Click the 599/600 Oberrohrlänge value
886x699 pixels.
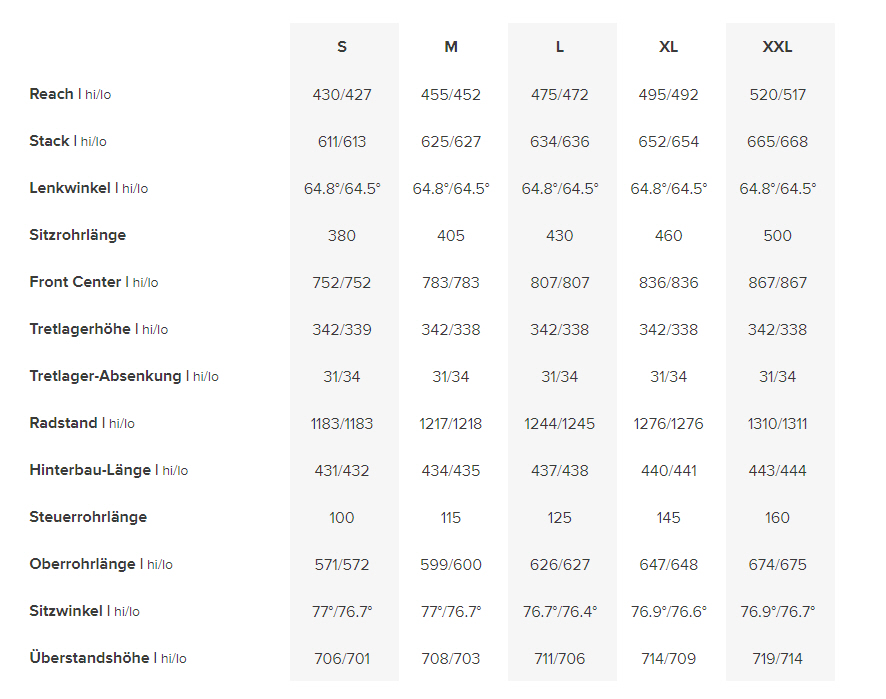pos(451,565)
